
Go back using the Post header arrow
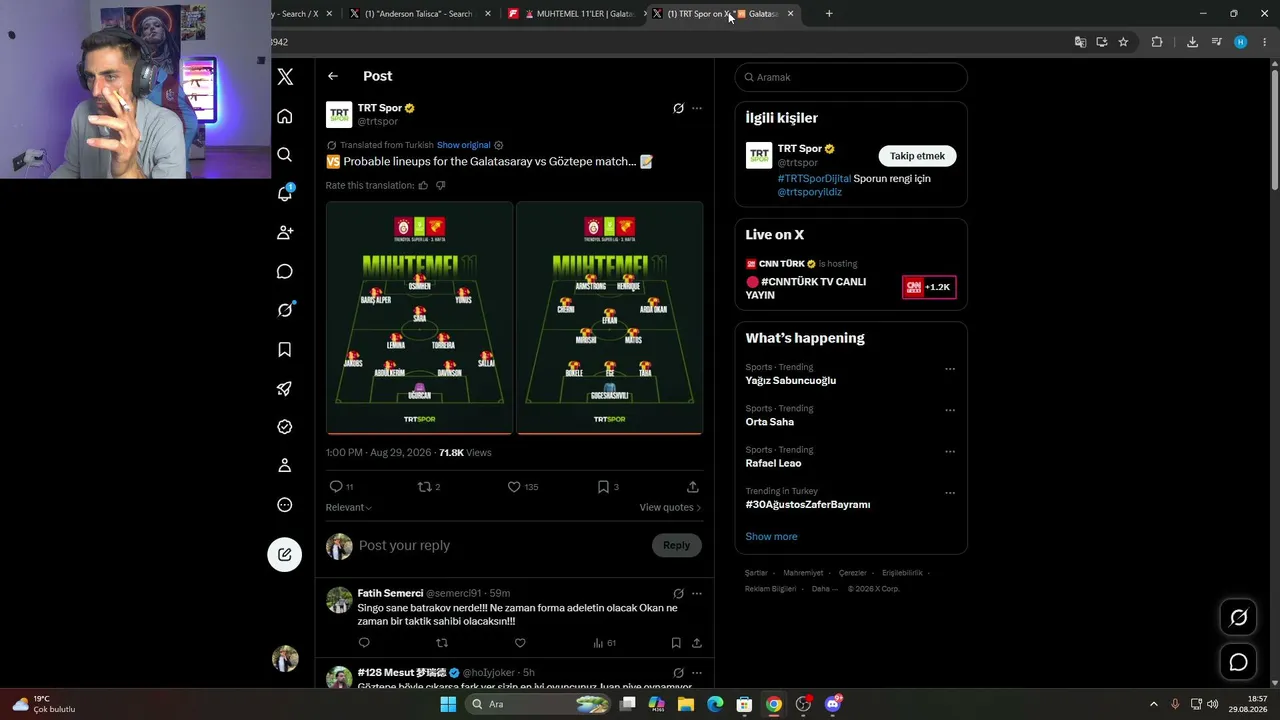click(x=333, y=76)
